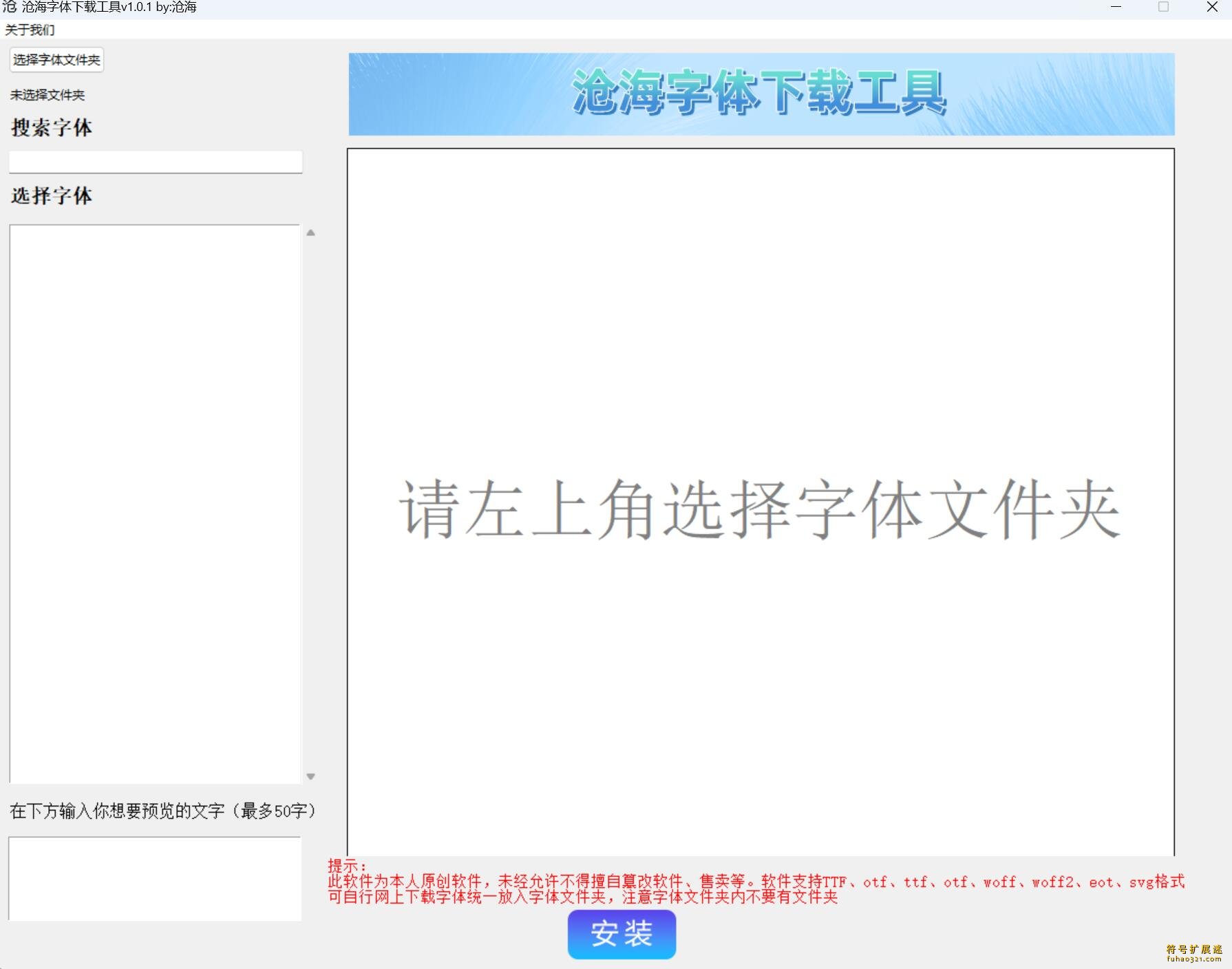Image resolution: width=1232 pixels, height=969 pixels.
Task: Click the blue 安装 button
Action: point(622,934)
